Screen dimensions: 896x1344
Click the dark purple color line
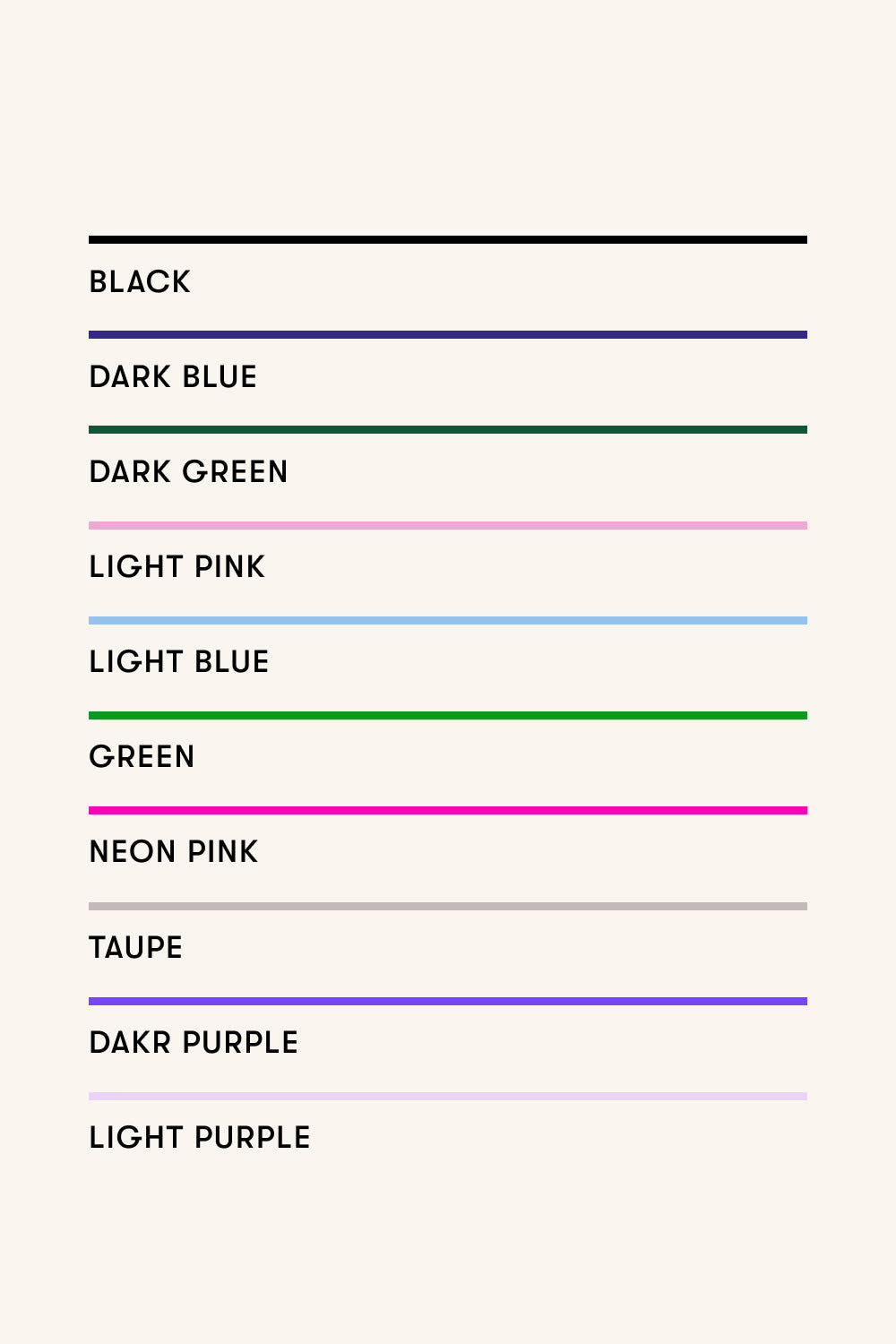(x=448, y=1001)
